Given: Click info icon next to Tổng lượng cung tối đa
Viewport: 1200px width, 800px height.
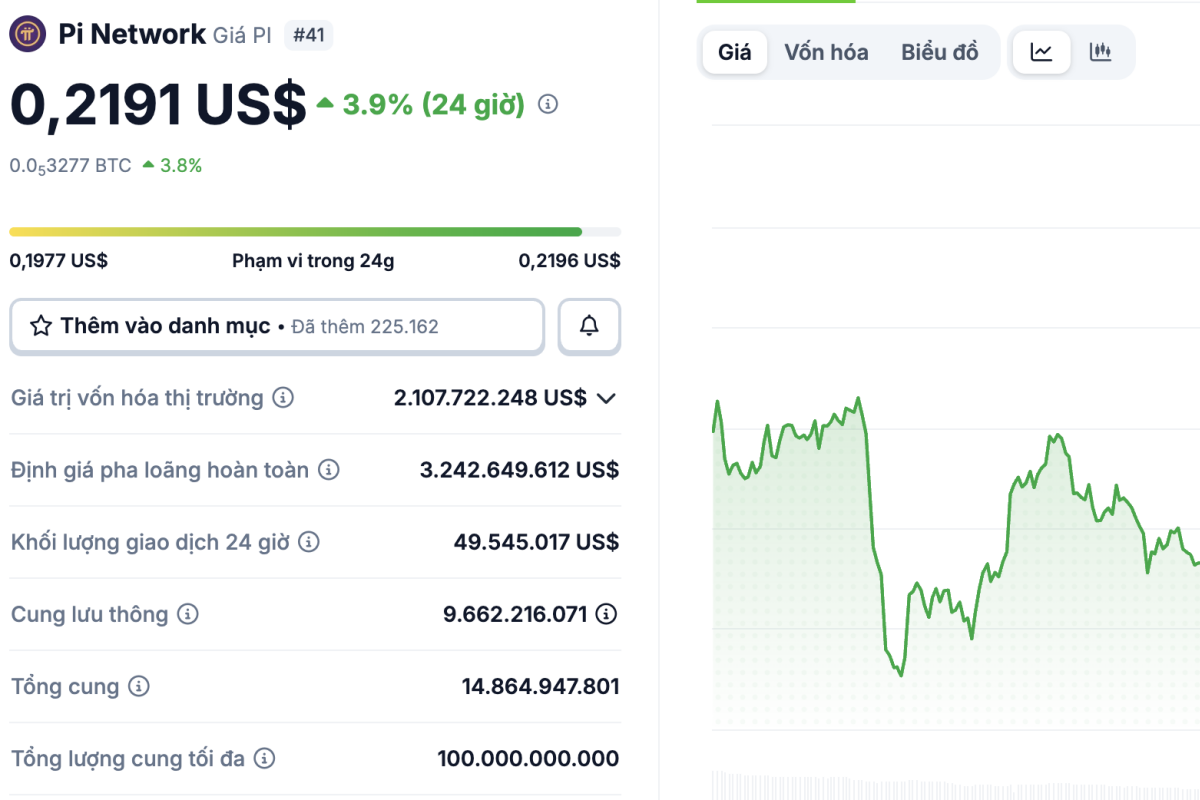Looking at the screenshot, I should (x=264, y=759).
